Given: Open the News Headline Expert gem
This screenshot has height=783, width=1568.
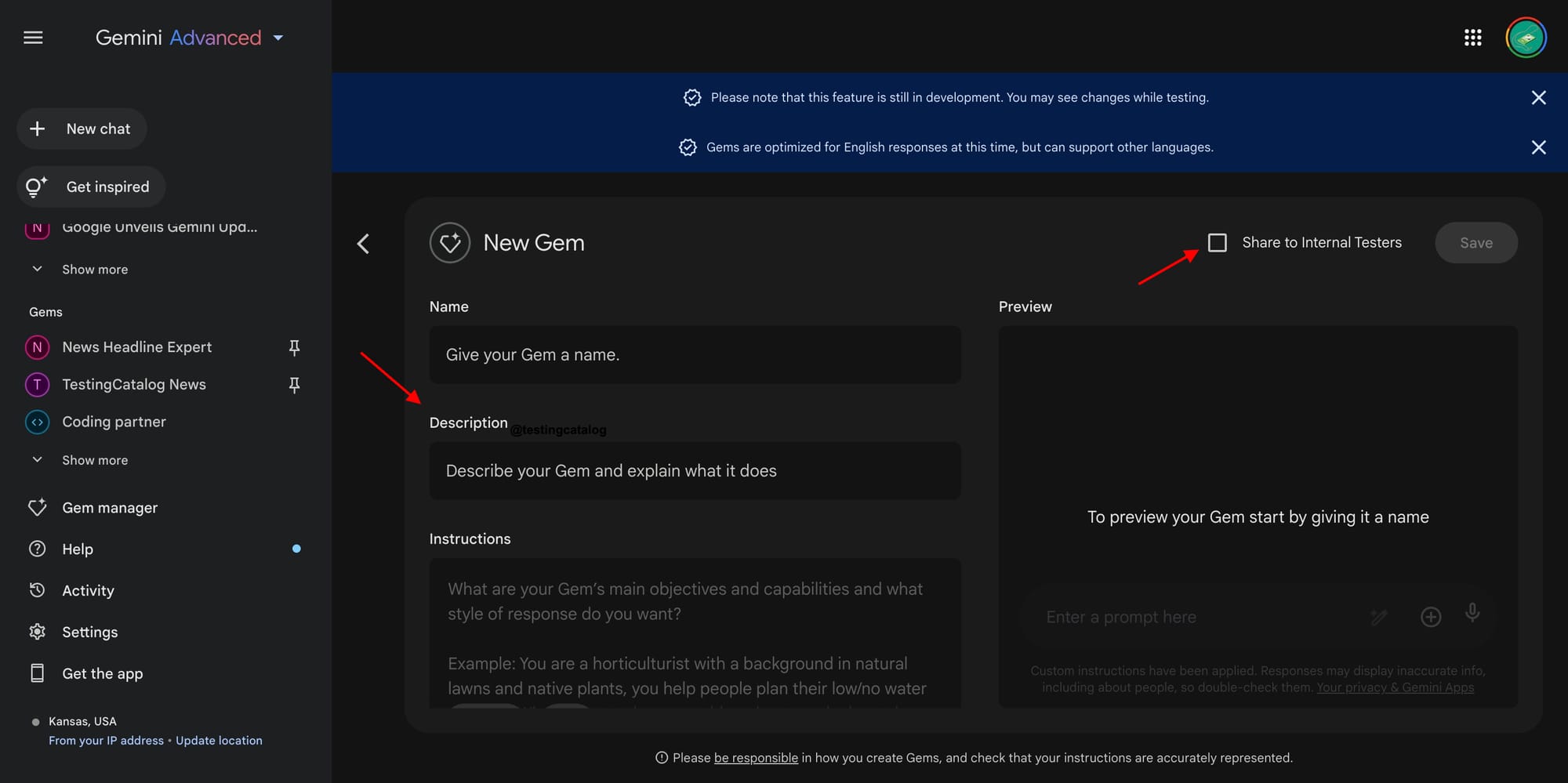Looking at the screenshot, I should (x=137, y=347).
